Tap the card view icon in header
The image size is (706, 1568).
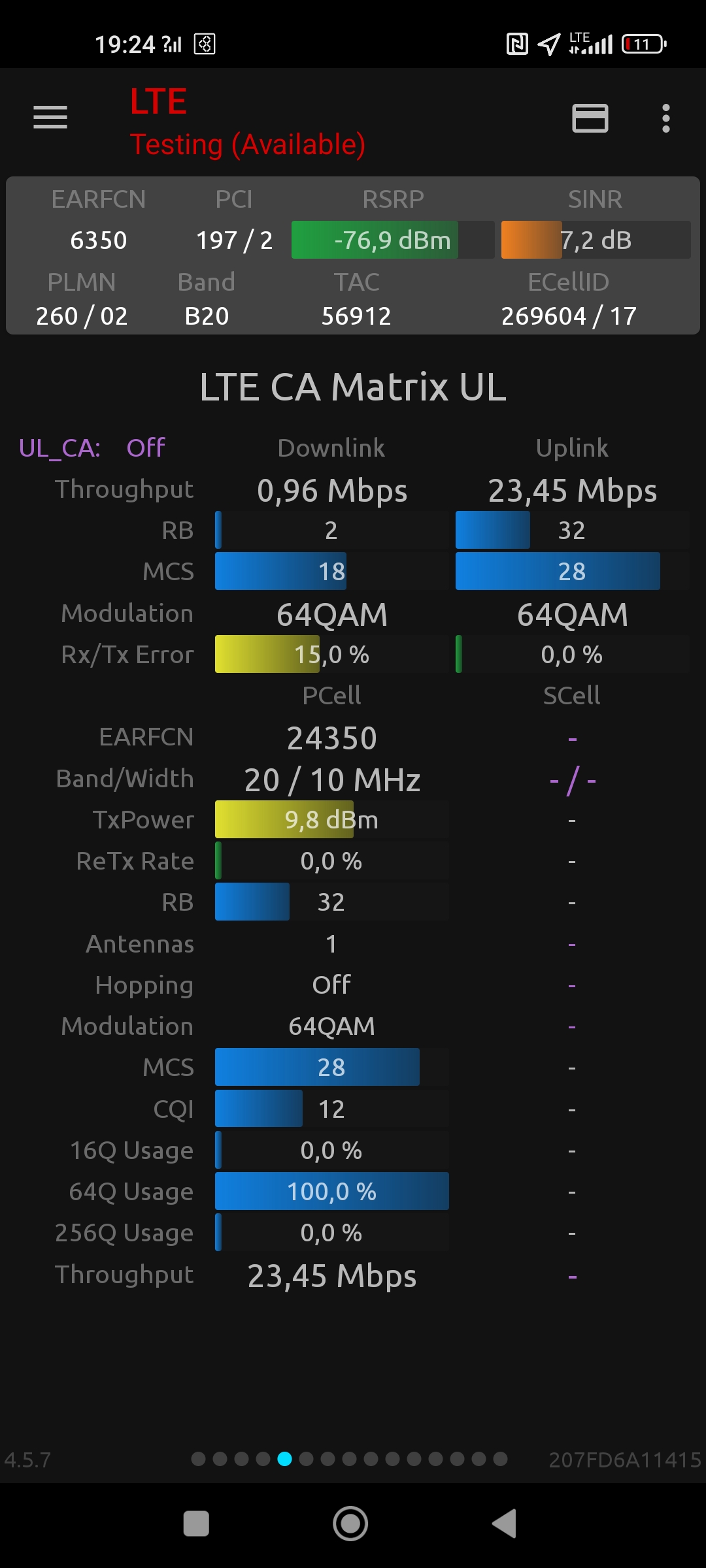tap(590, 118)
